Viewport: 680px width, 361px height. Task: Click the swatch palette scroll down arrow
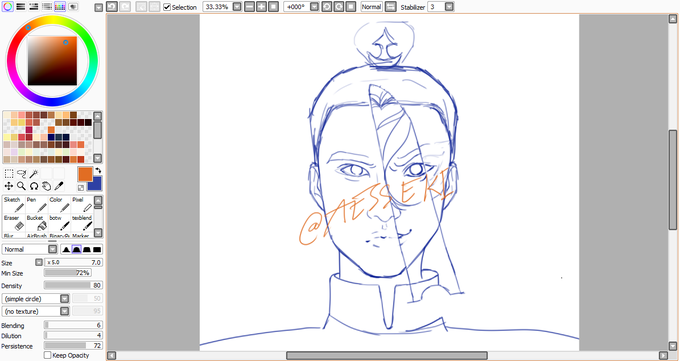coord(98,158)
